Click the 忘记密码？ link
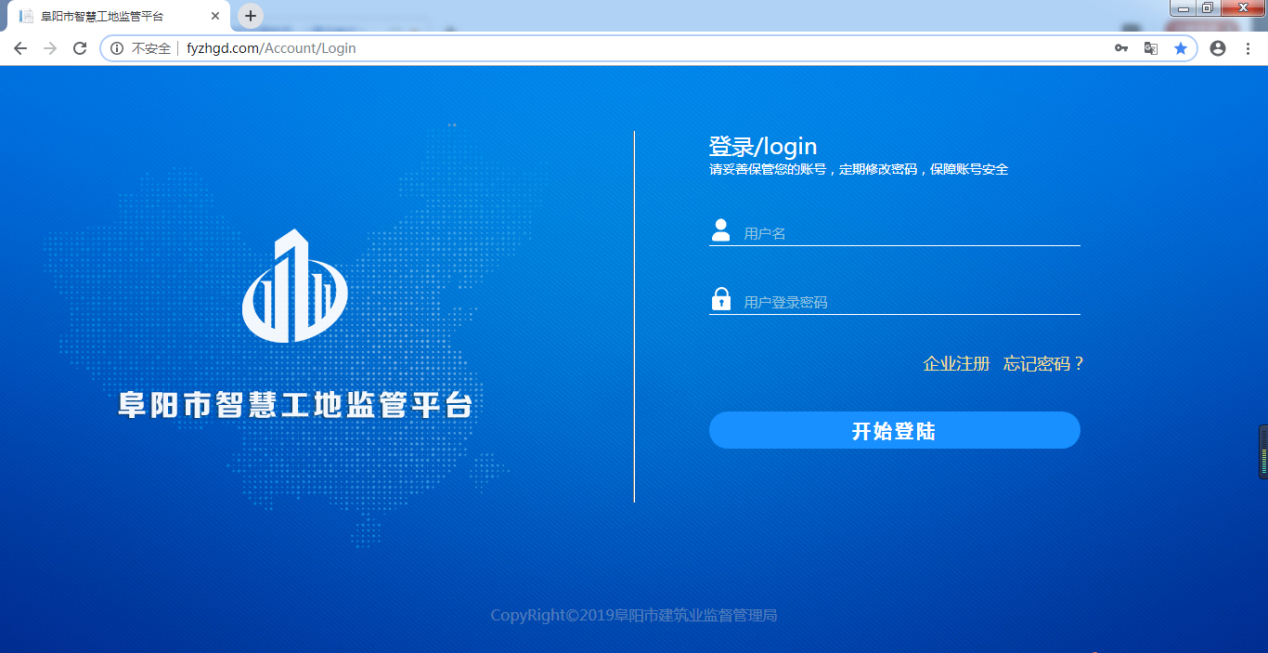This screenshot has width=1268, height=653. 1043,364
